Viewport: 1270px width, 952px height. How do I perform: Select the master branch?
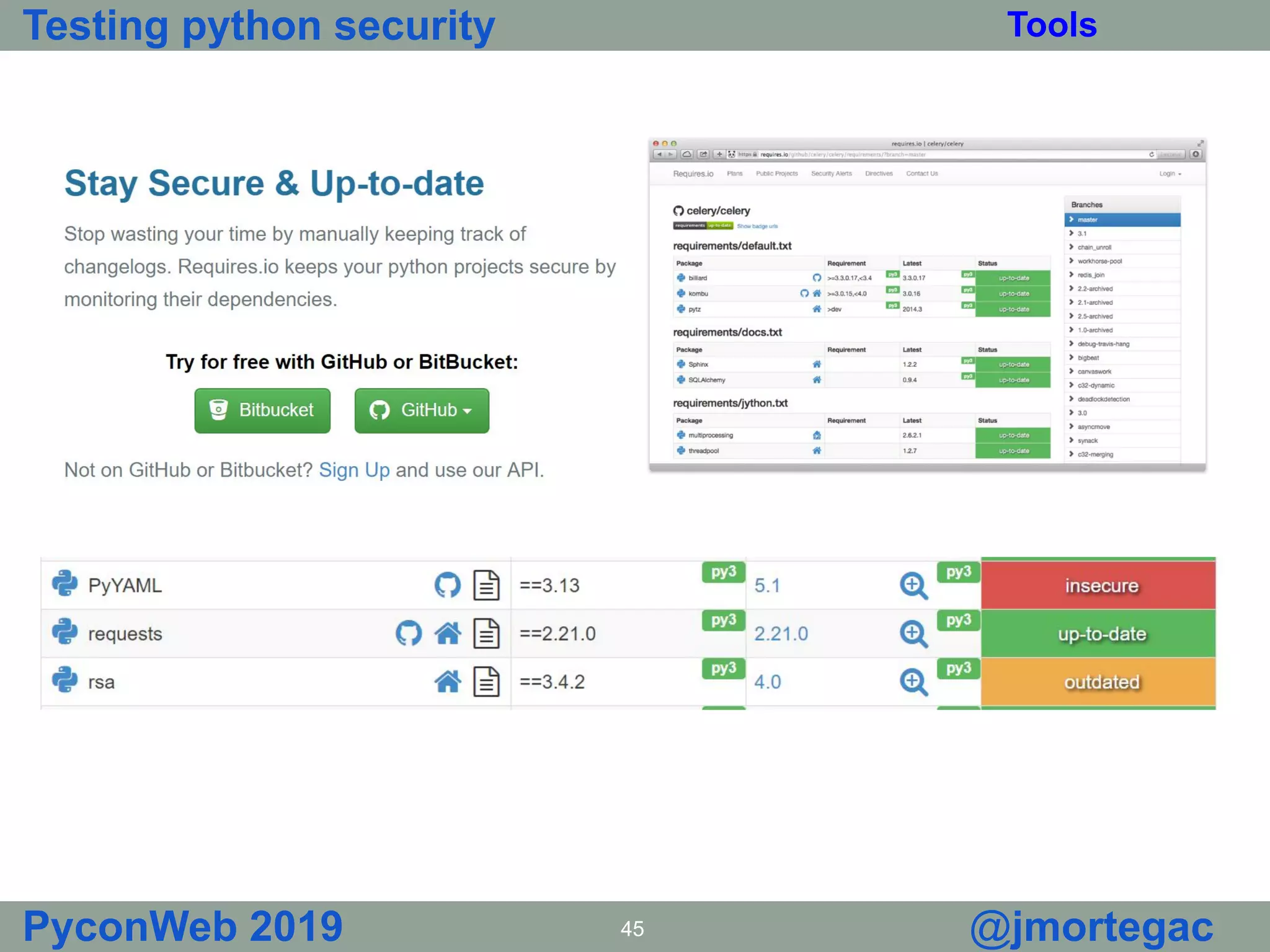point(1122,219)
